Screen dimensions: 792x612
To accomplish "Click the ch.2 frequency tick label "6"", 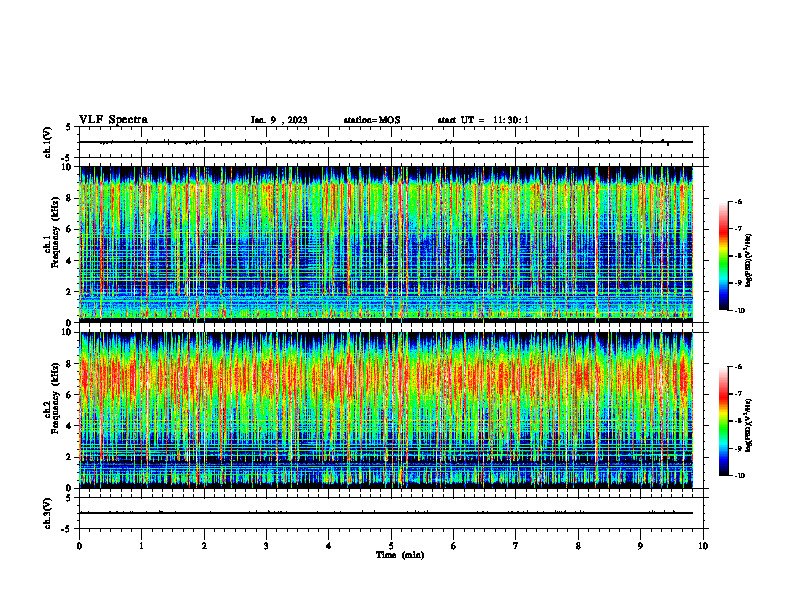I will coord(70,395).
